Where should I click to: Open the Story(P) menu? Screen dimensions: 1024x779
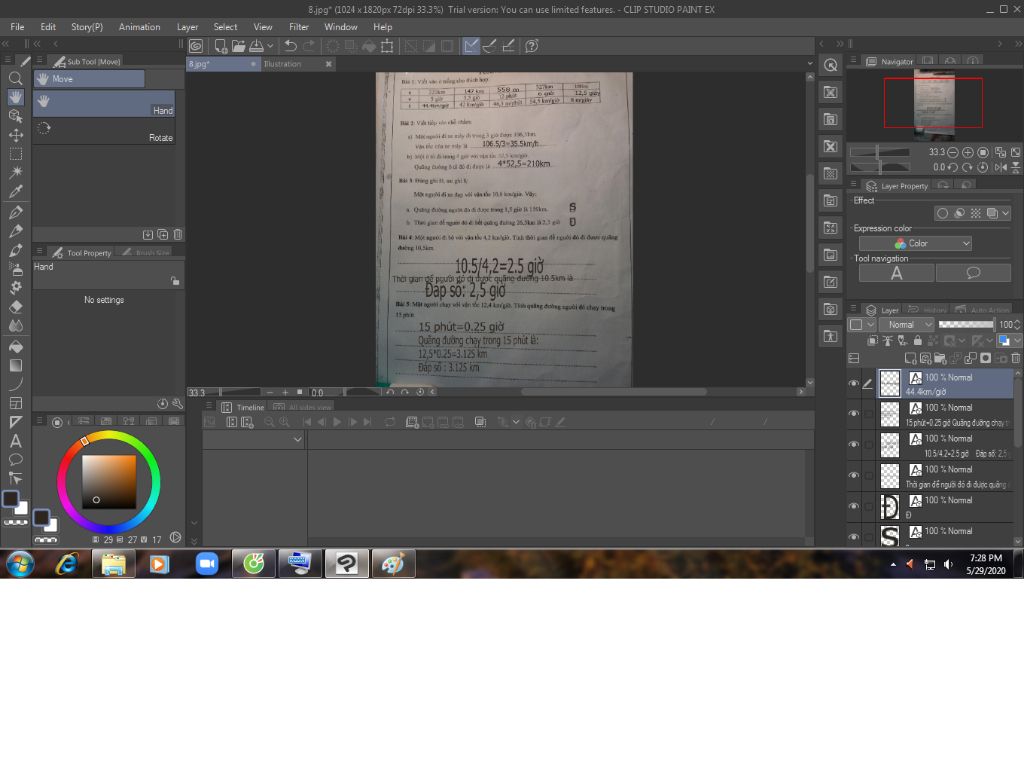point(87,27)
